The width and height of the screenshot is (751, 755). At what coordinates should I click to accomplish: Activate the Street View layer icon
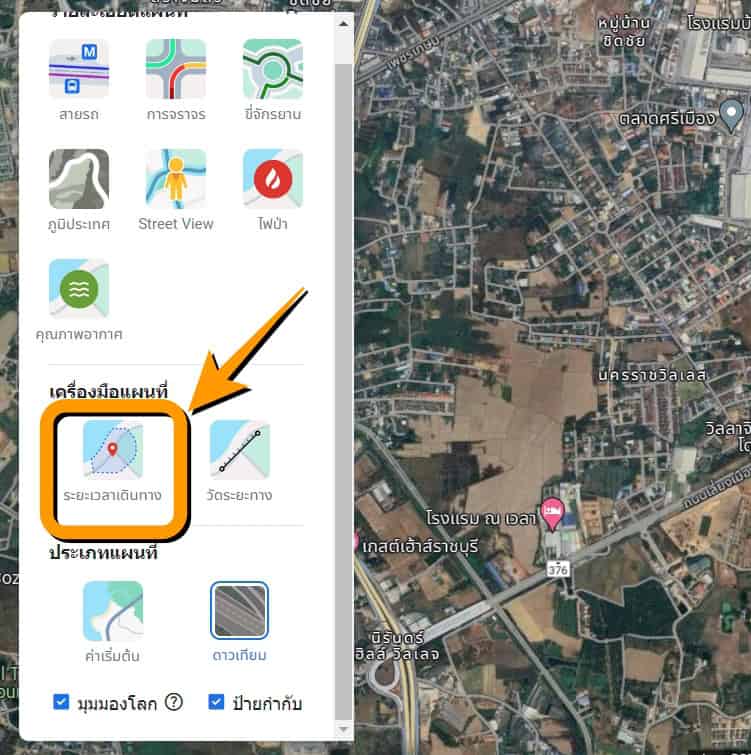point(175,179)
